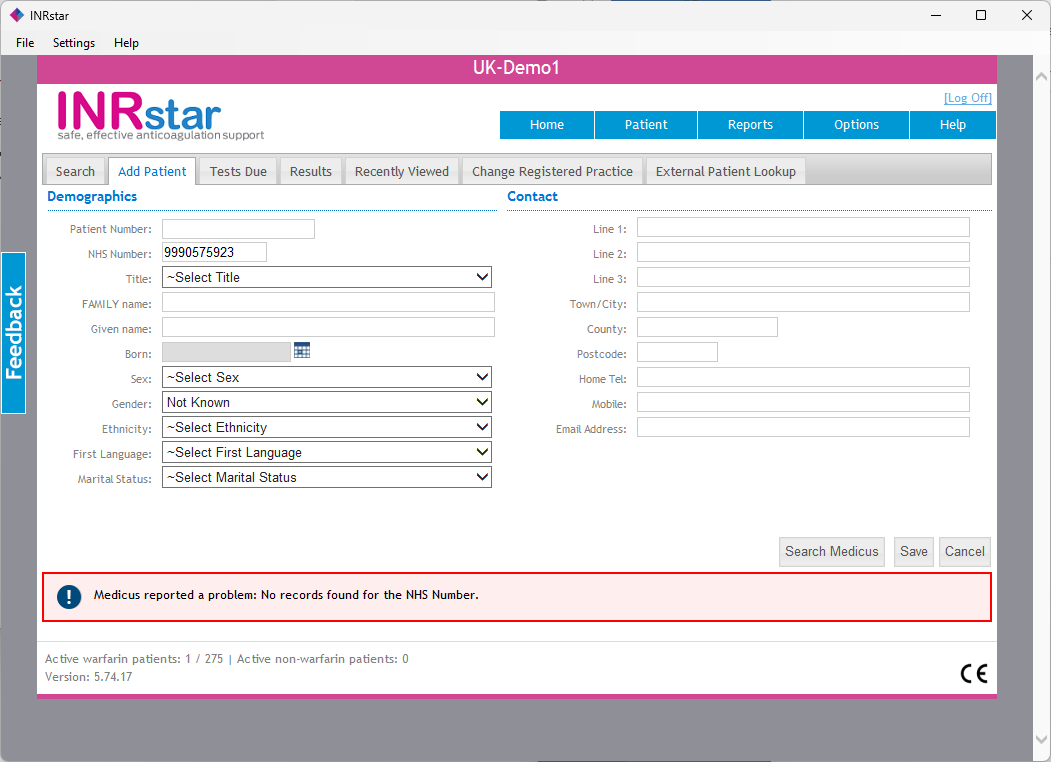The width and height of the screenshot is (1051, 762).
Task: Click the Given name field
Action: tap(328, 327)
